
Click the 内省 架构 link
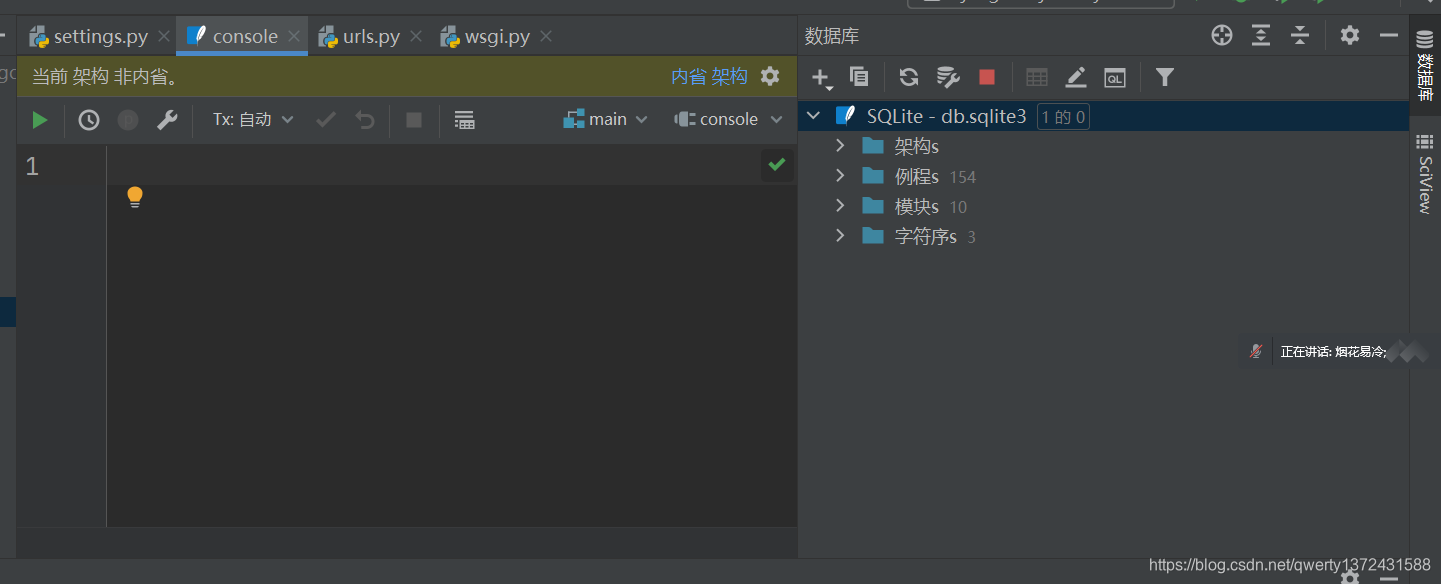coord(709,76)
